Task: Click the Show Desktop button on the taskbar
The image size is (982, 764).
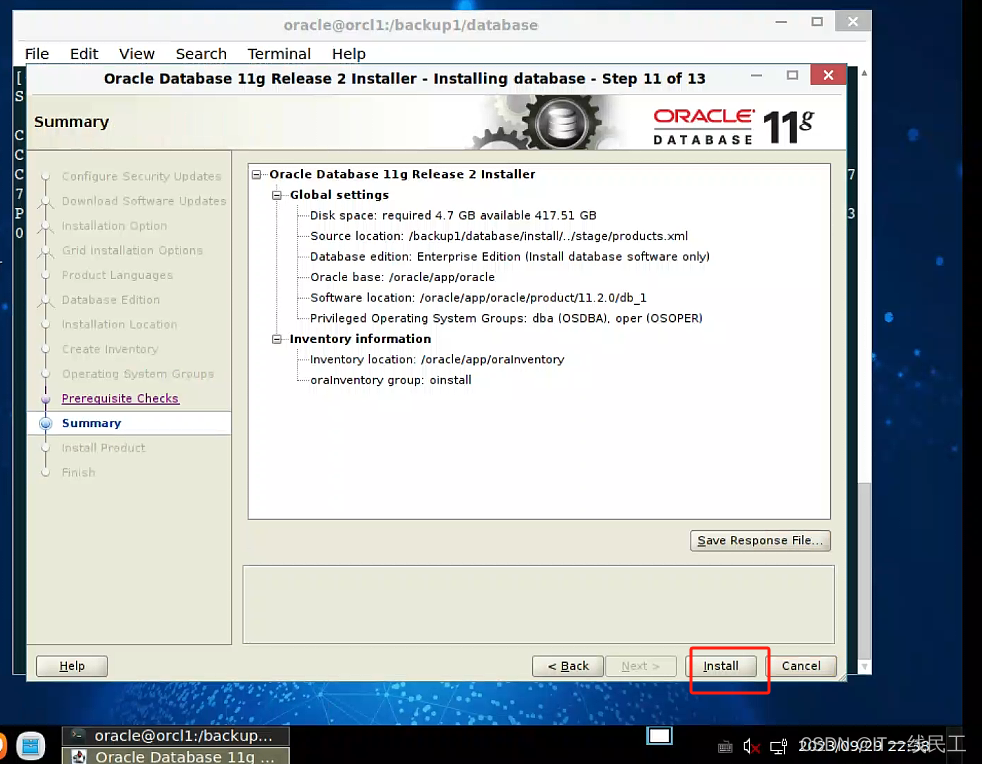Action: (660, 735)
